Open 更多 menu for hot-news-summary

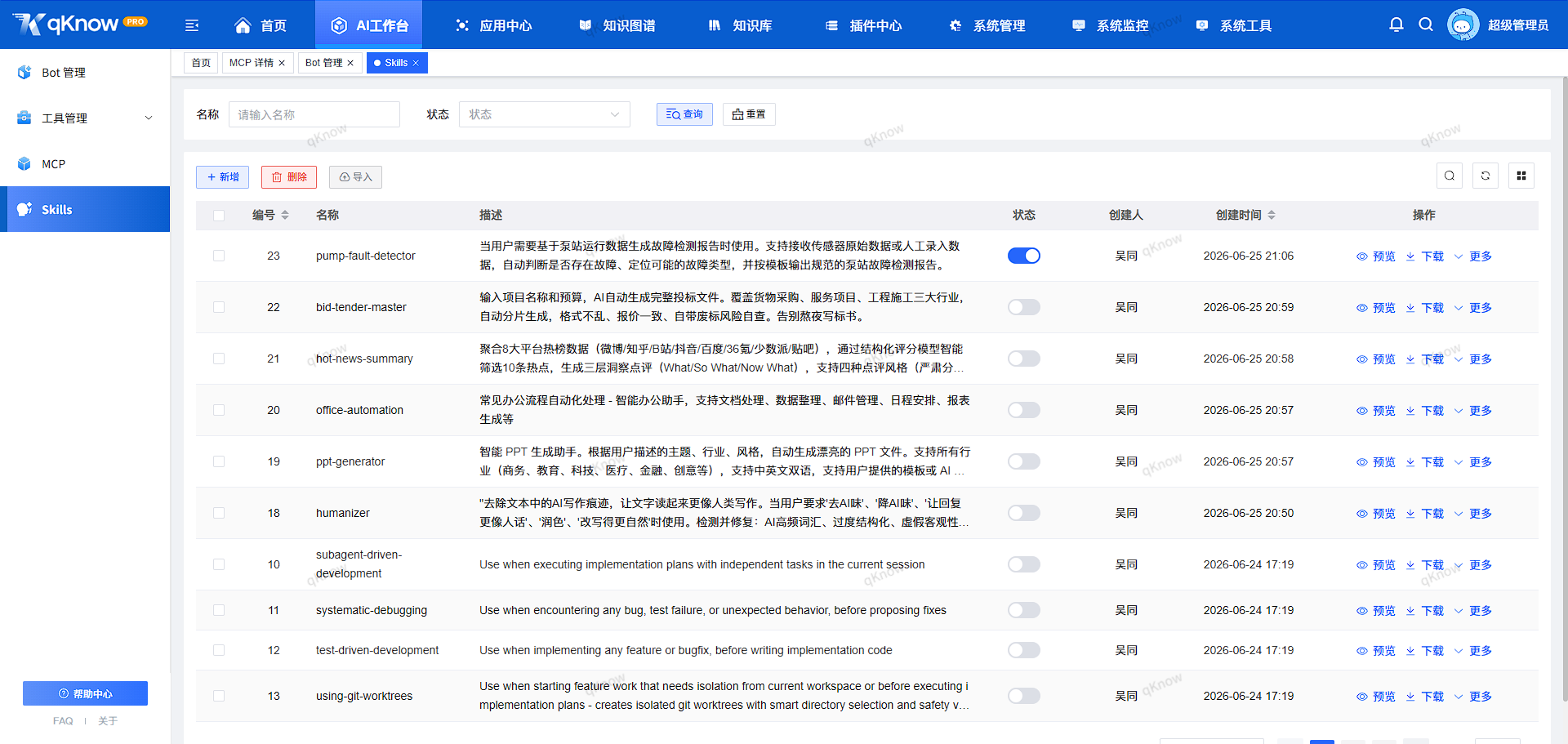pos(1473,359)
